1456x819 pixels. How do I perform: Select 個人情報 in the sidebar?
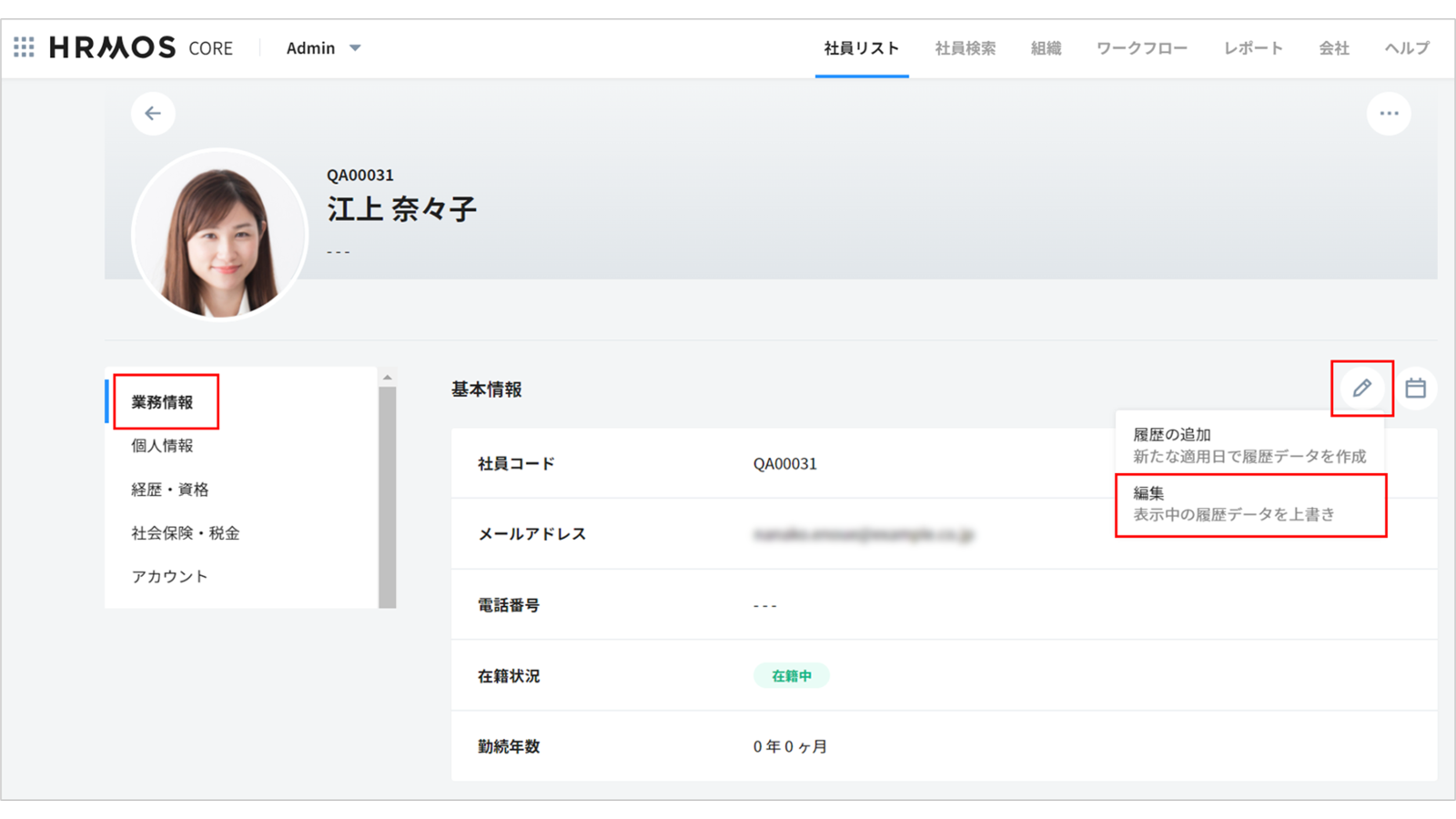[162, 446]
